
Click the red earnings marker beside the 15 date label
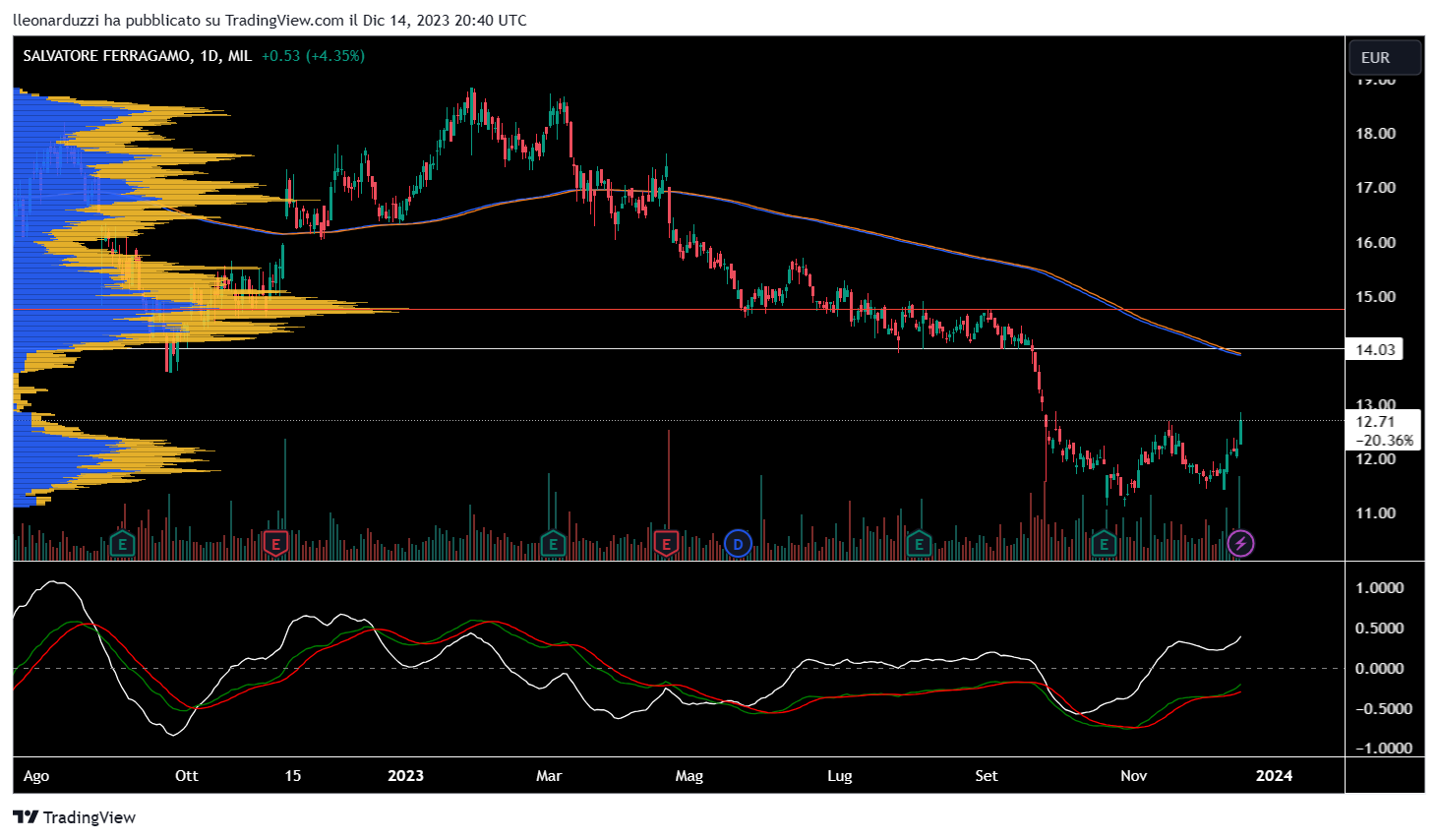click(x=276, y=543)
